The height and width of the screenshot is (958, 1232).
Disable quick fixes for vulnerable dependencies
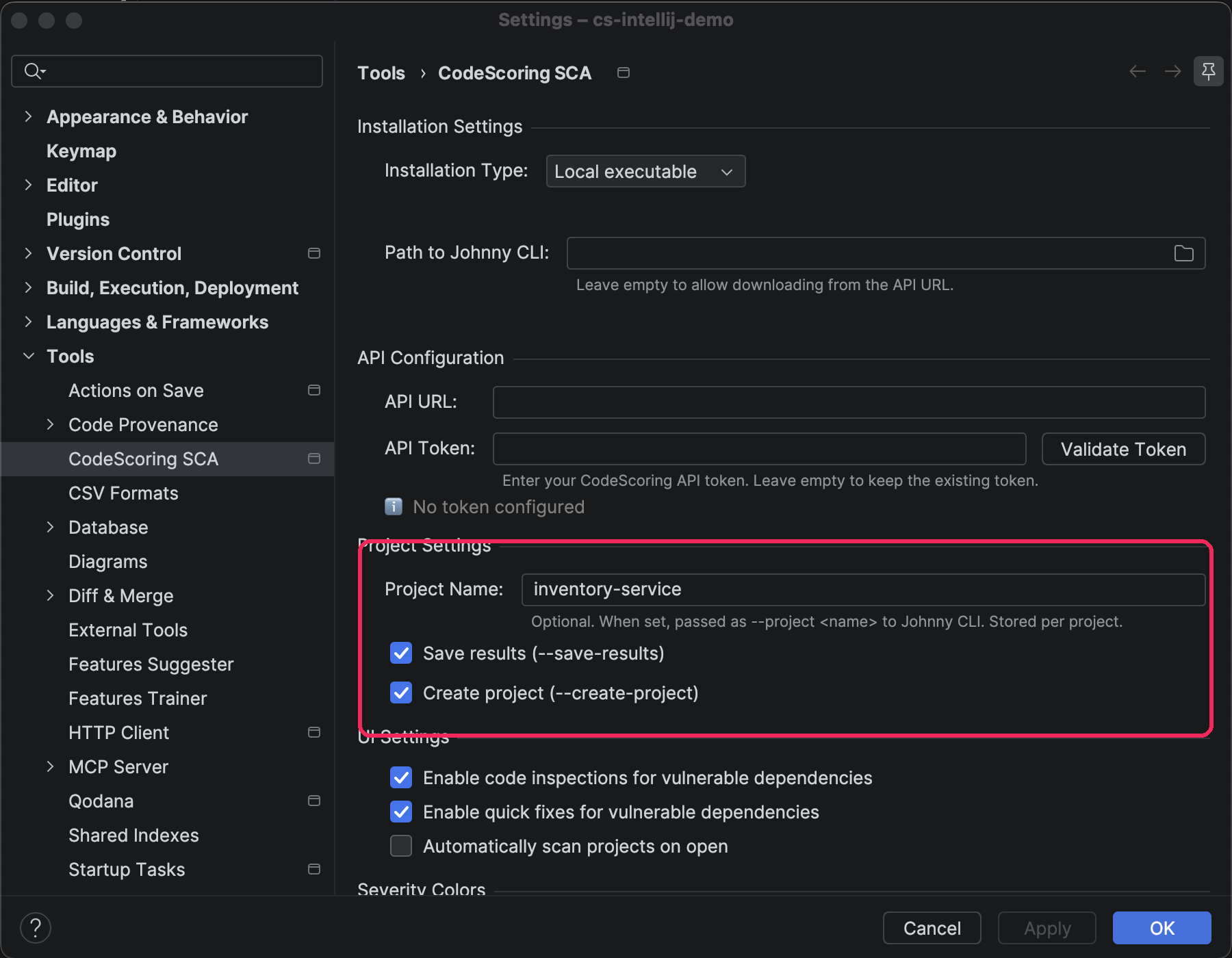point(401,812)
